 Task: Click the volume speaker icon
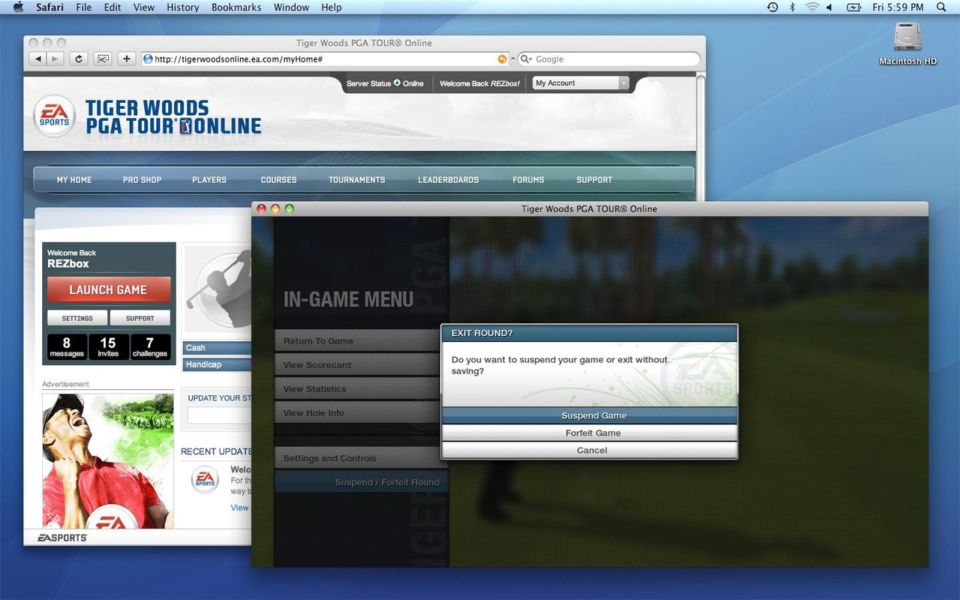(829, 7)
